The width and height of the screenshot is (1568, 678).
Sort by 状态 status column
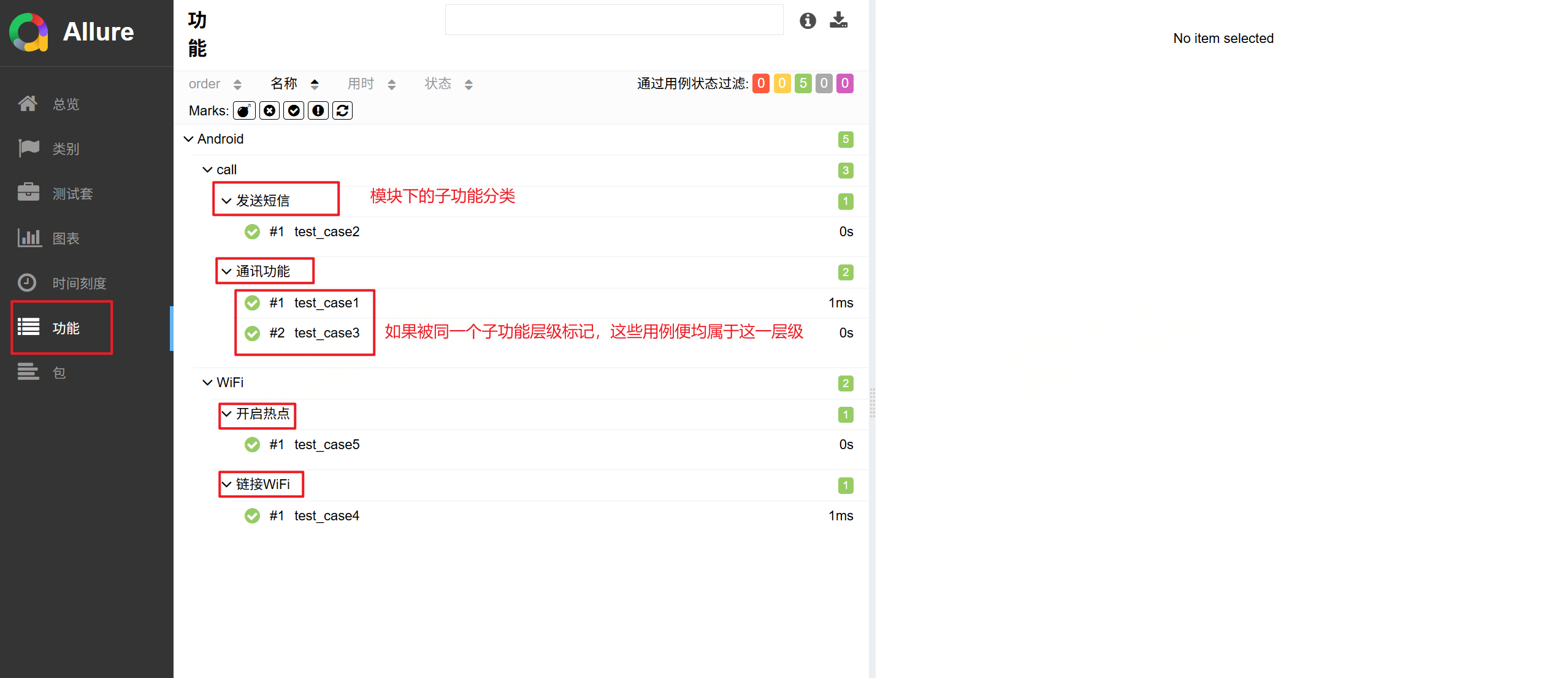click(449, 84)
